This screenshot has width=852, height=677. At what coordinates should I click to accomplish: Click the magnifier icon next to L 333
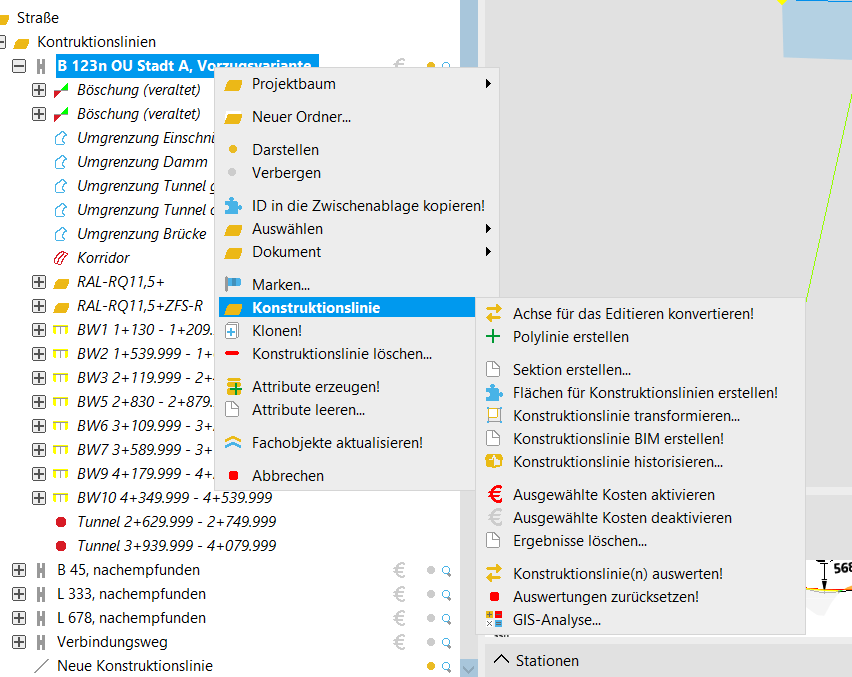pos(446,595)
